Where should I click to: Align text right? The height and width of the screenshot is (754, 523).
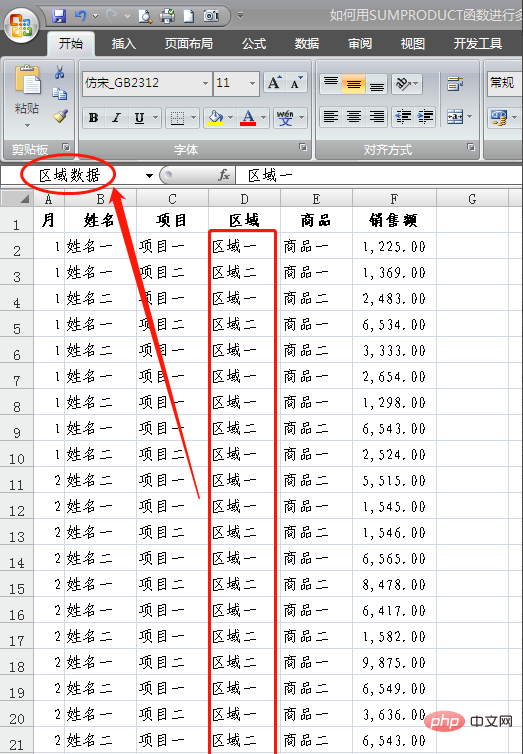pos(376,117)
